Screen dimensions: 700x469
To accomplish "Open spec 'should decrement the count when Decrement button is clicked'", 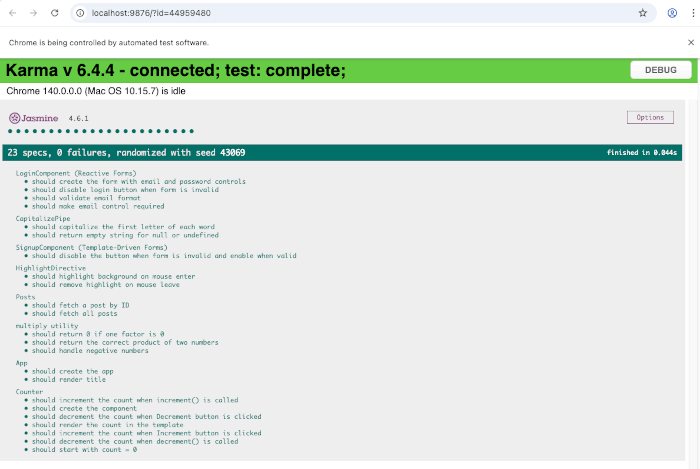I will [x=147, y=417].
